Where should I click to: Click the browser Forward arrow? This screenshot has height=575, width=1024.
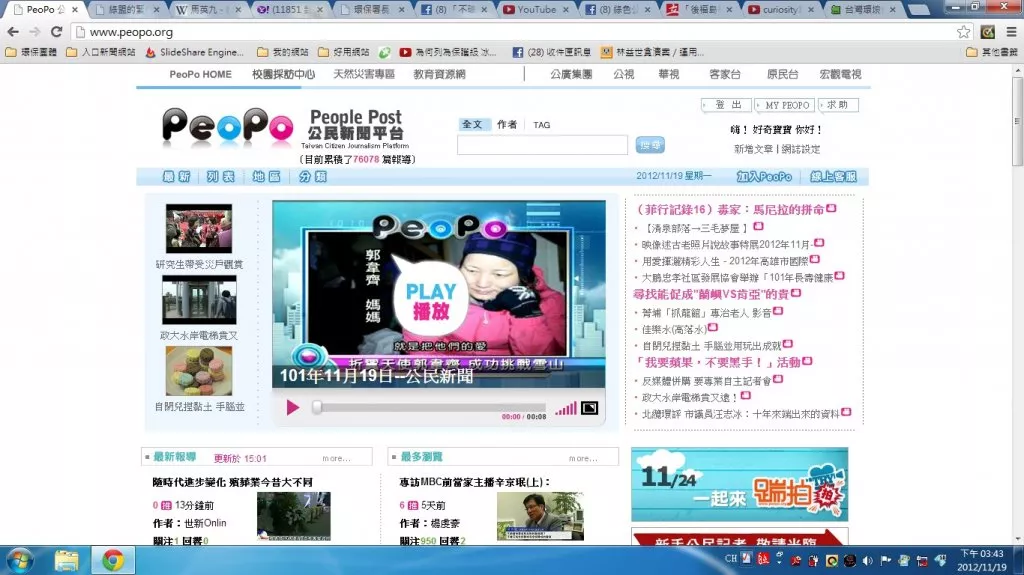coord(35,31)
